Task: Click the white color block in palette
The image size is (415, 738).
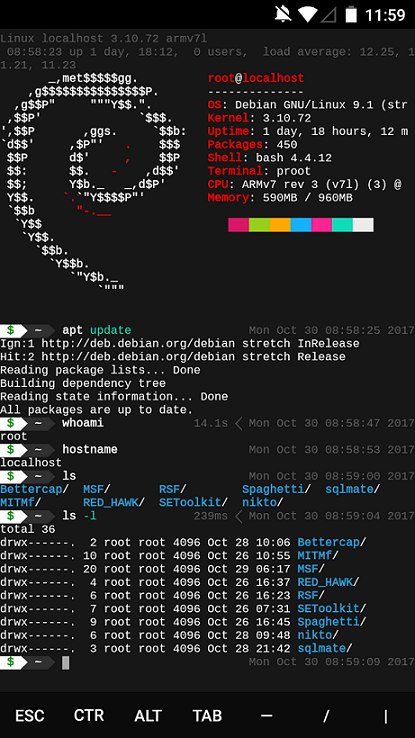Action: click(x=363, y=225)
